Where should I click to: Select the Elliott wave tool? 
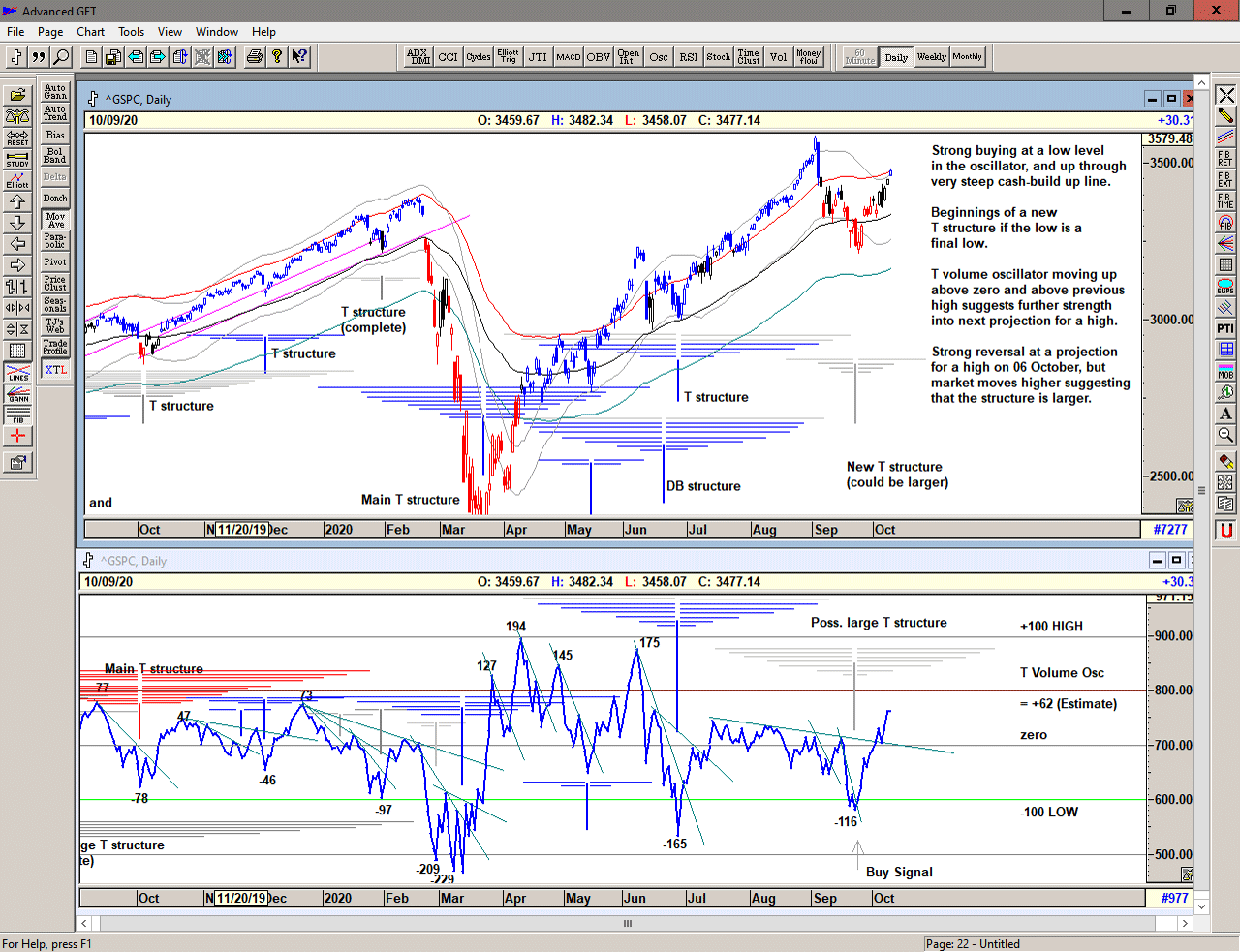(x=17, y=180)
